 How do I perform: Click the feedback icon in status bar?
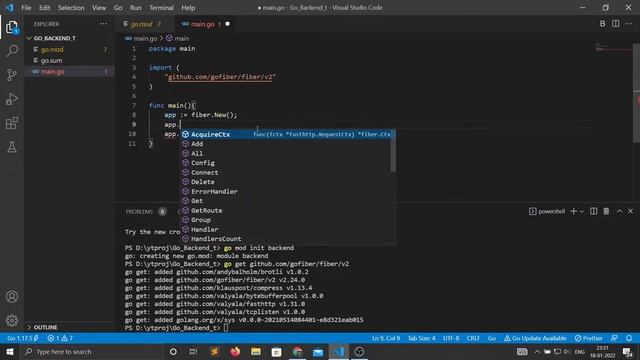click(x=614, y=338)
